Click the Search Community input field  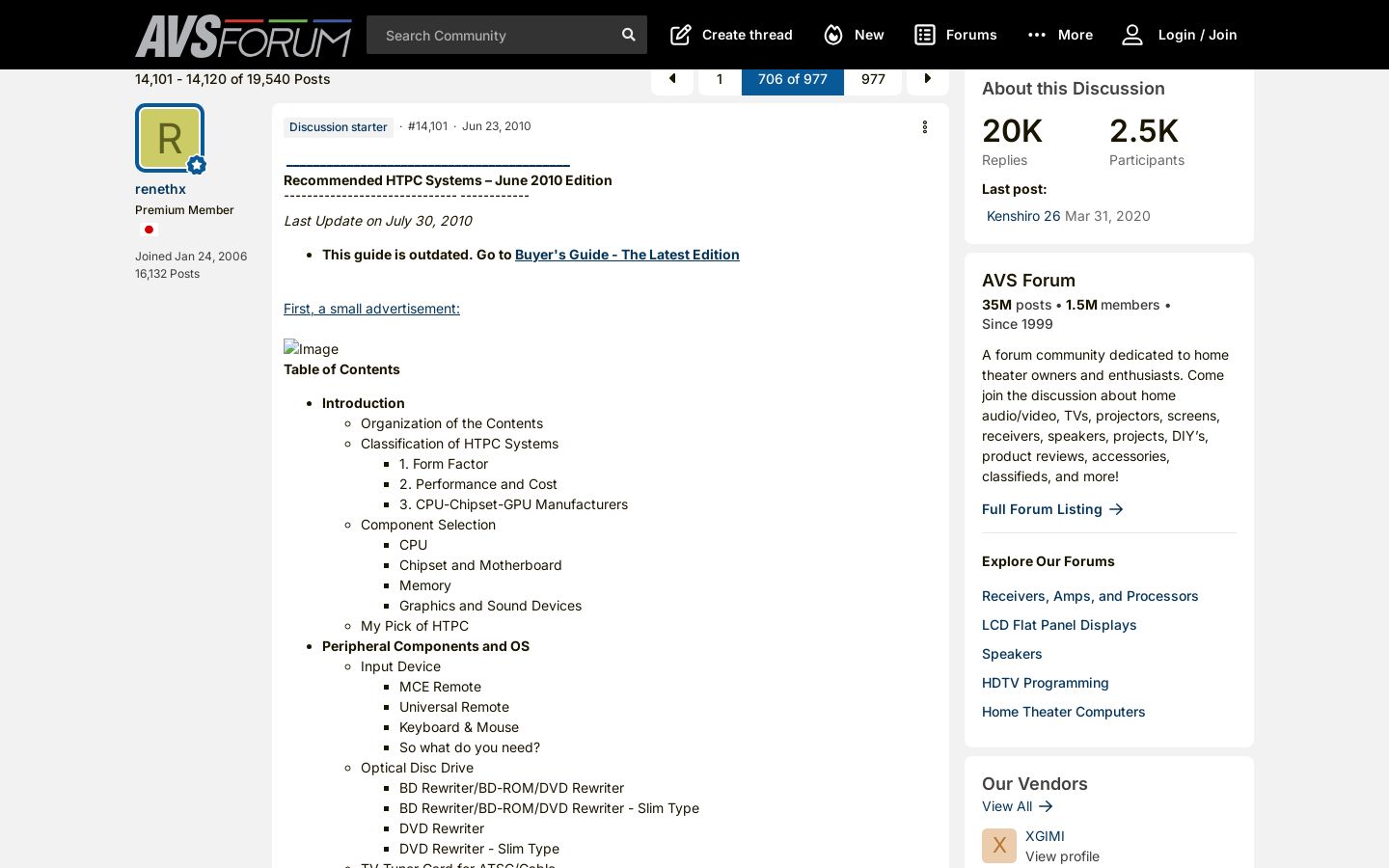[492, 35]
